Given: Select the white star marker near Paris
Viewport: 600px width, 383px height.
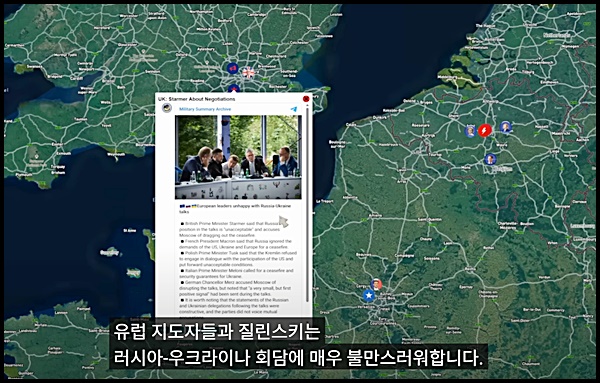Looking at the screenshot, I should click(368, 295).
